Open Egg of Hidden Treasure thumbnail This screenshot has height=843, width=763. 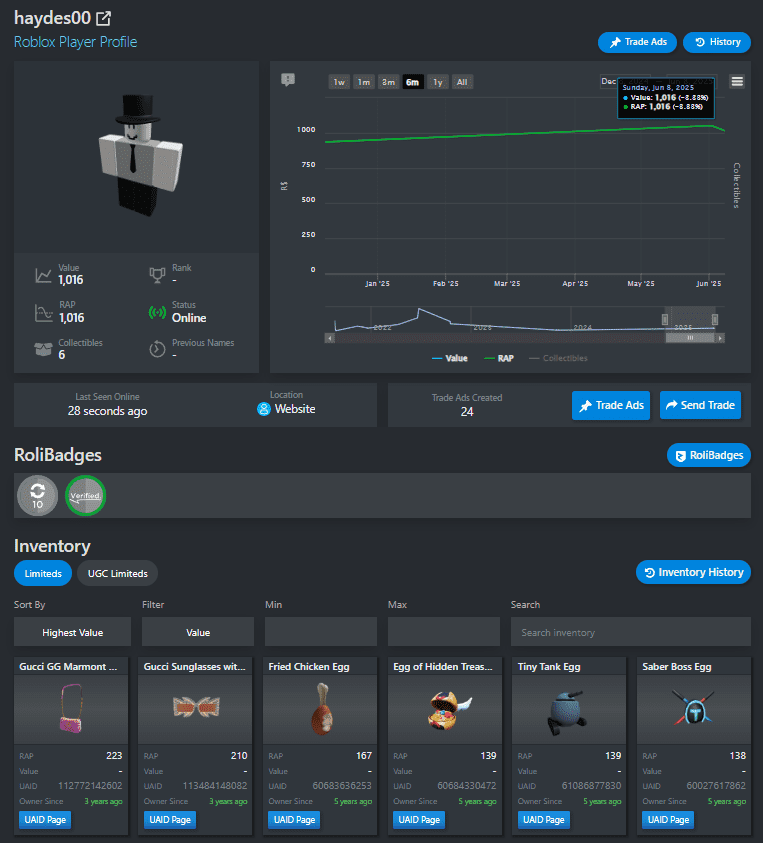(445, 709)
